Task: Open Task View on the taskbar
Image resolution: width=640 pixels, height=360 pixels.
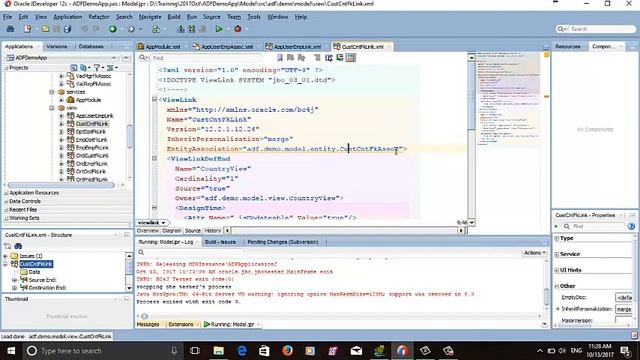Action: point(195,351)
